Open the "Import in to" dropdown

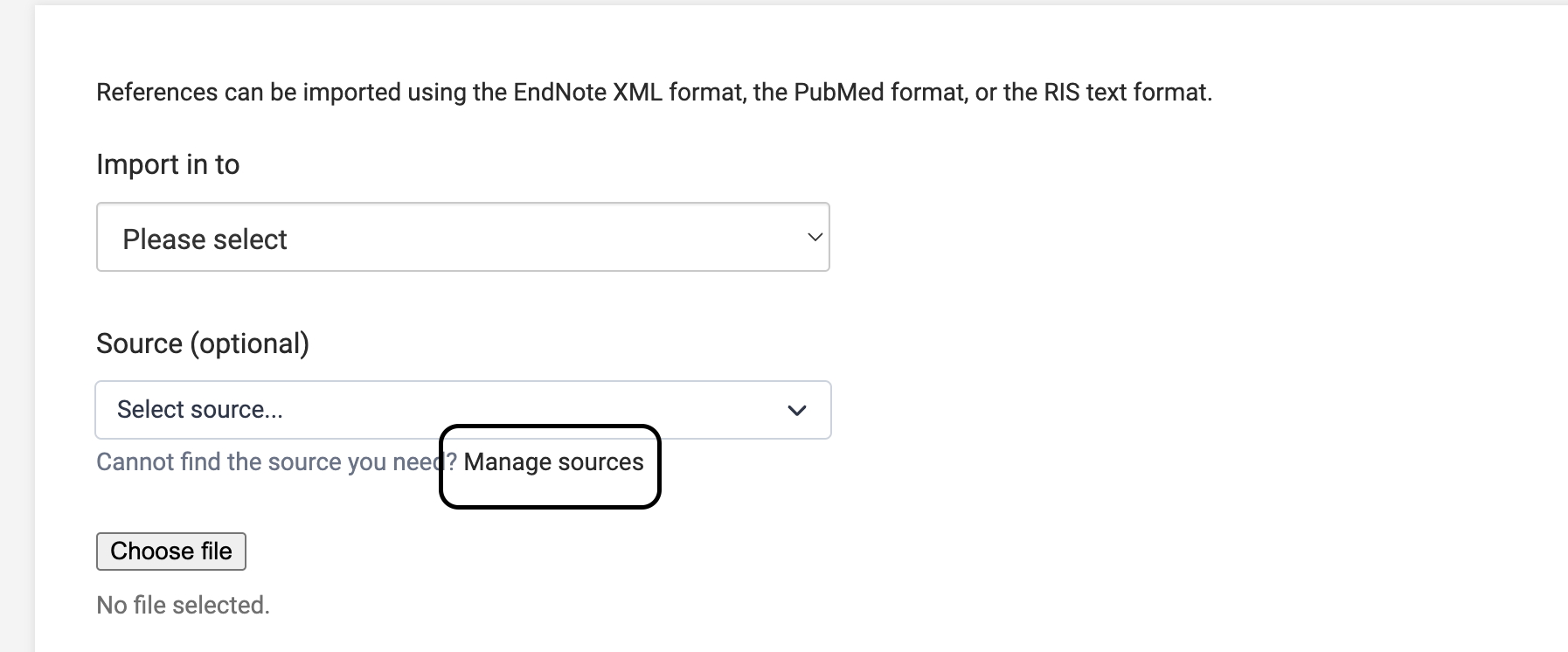tap(462, 238)
